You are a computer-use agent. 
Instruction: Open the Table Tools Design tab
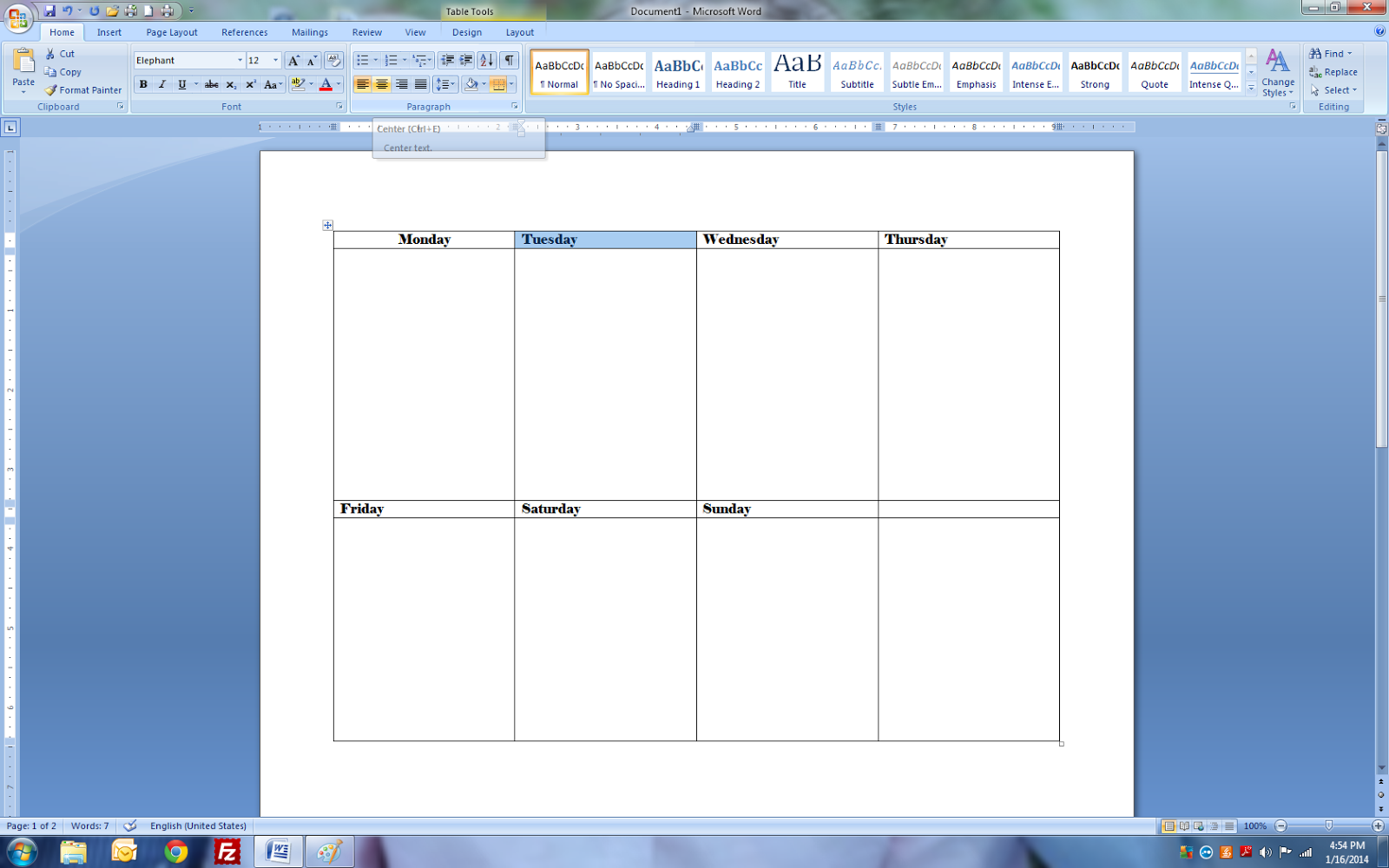click(x=467, y=33)
